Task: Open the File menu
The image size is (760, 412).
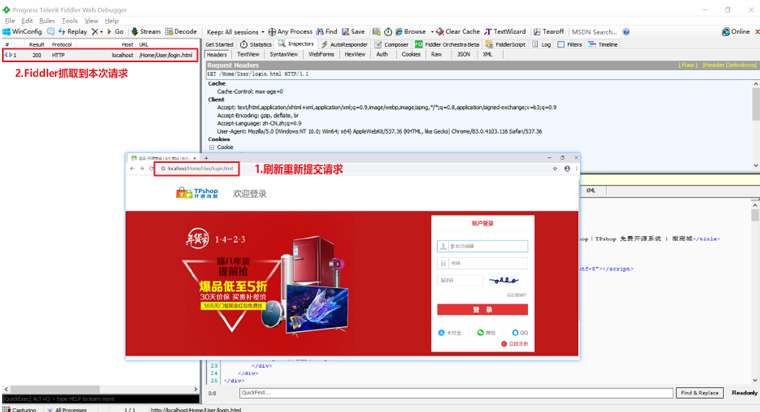Action: tap(10, 21)
